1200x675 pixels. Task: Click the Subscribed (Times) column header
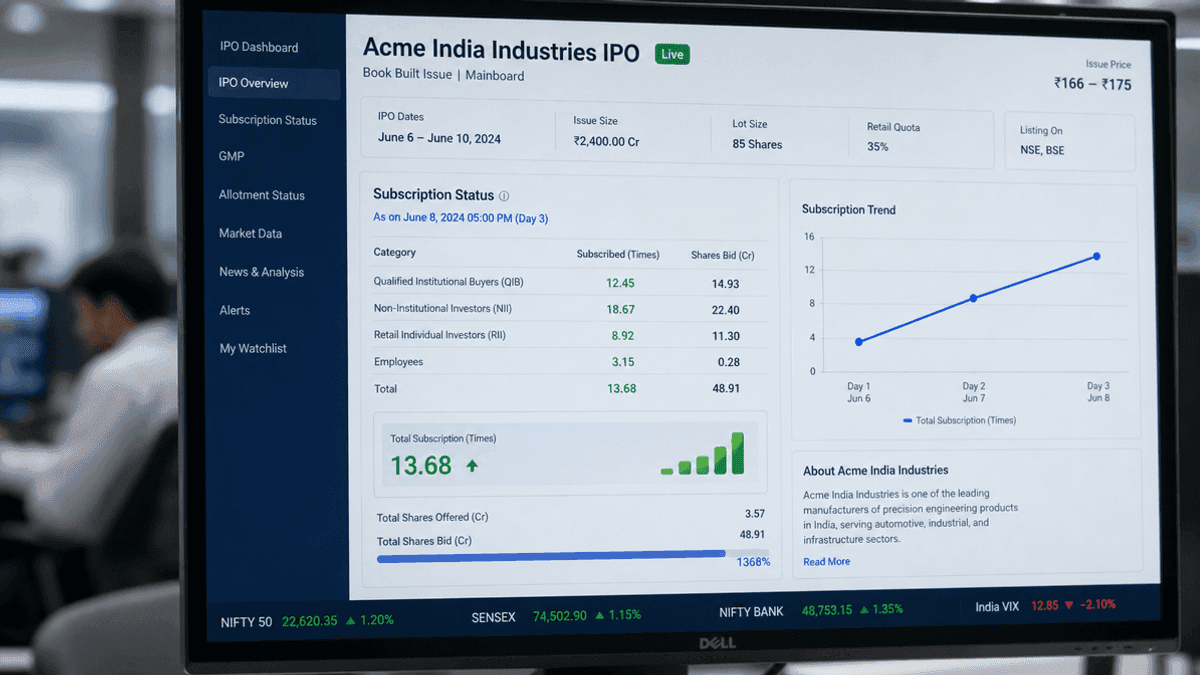click(618, 254)
